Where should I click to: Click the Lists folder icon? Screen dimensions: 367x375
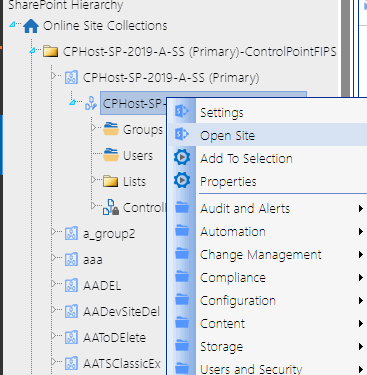[x=110, y=181]
